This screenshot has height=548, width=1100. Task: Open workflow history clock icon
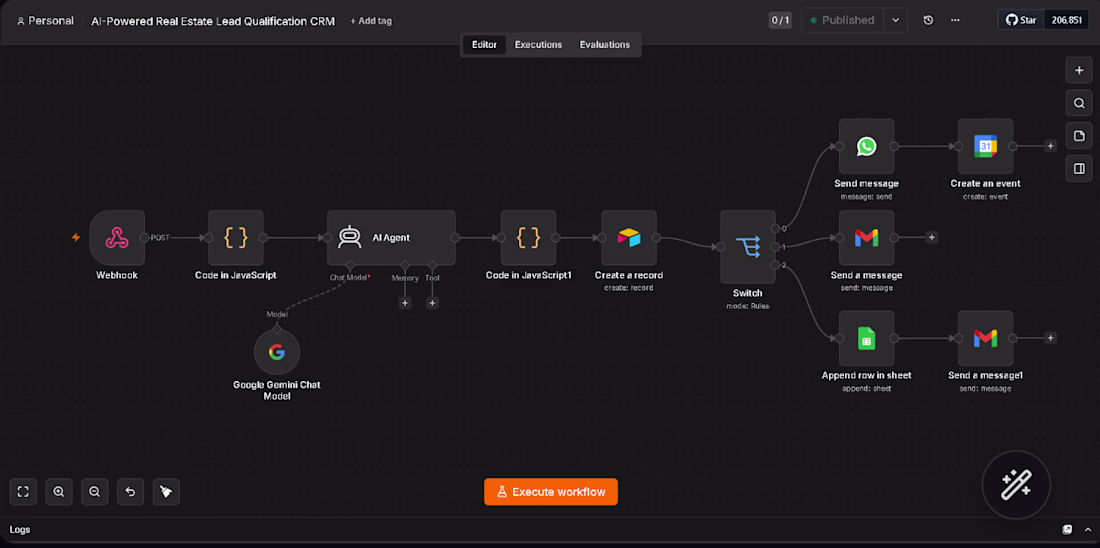(x=928, y=20)
